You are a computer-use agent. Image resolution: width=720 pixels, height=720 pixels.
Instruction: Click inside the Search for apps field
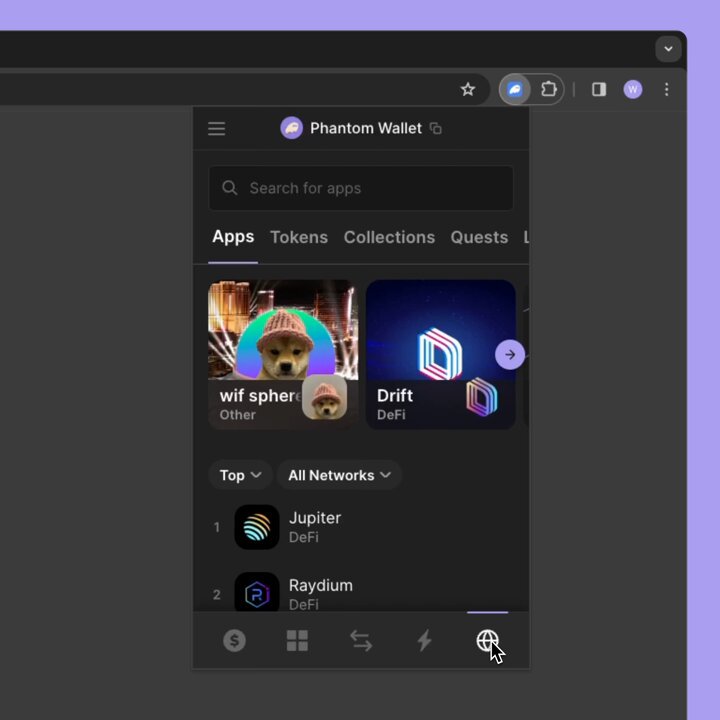(361, 188)
